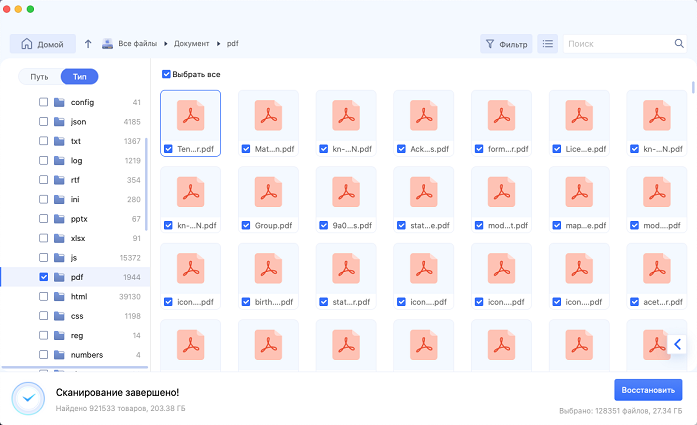Check the html folder checkbox
697x425 pixels.
click(x=44, y=296)
